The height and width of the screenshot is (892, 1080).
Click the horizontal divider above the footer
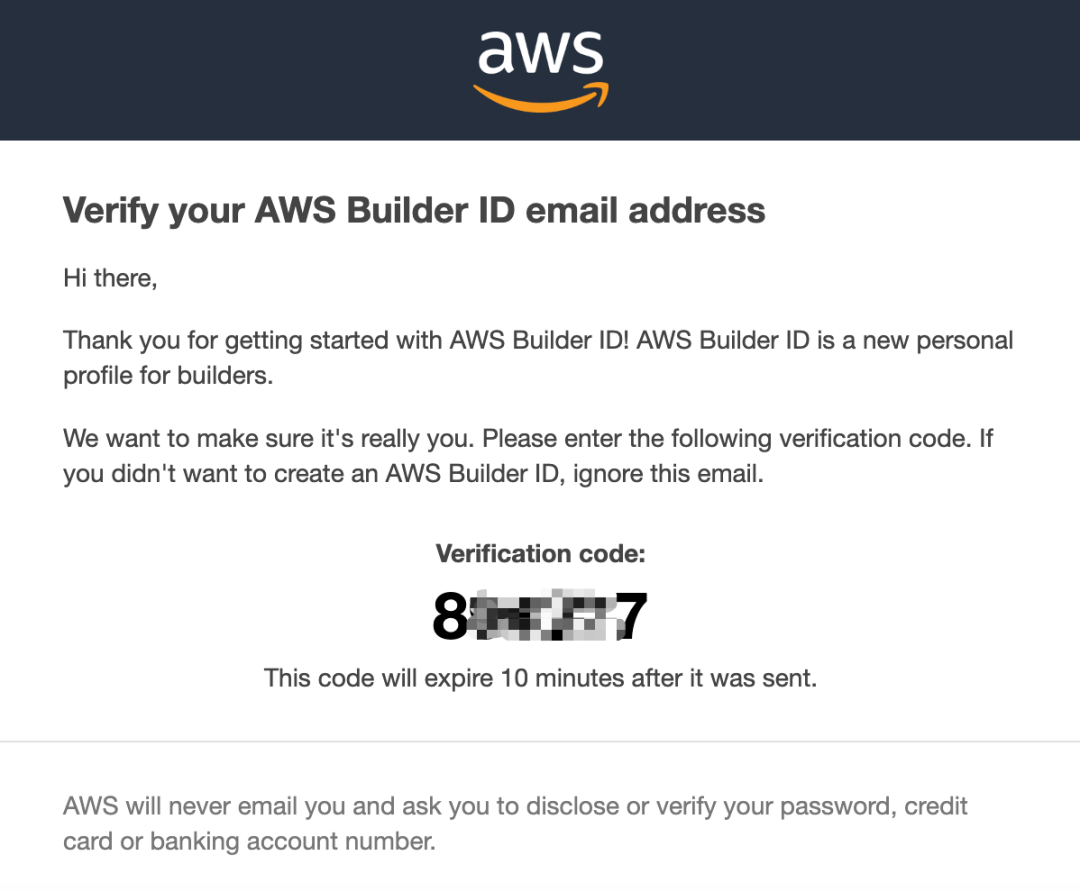click(540, 742)
